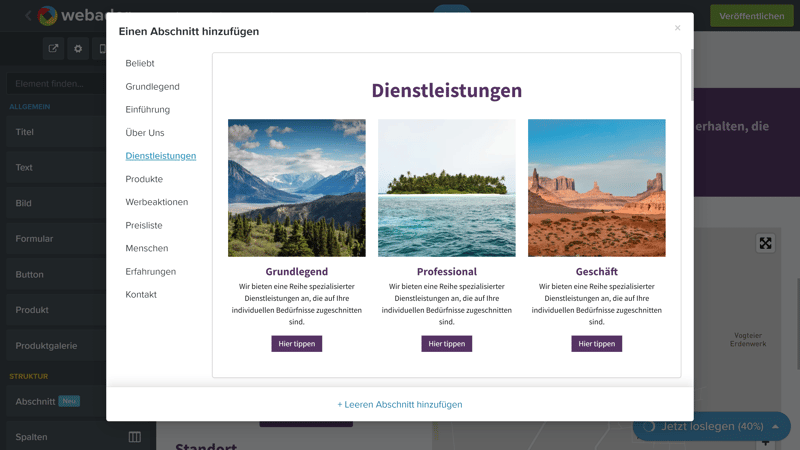
Task: Click the Veröffentlichen button
Action: click(x=752, y=16)
